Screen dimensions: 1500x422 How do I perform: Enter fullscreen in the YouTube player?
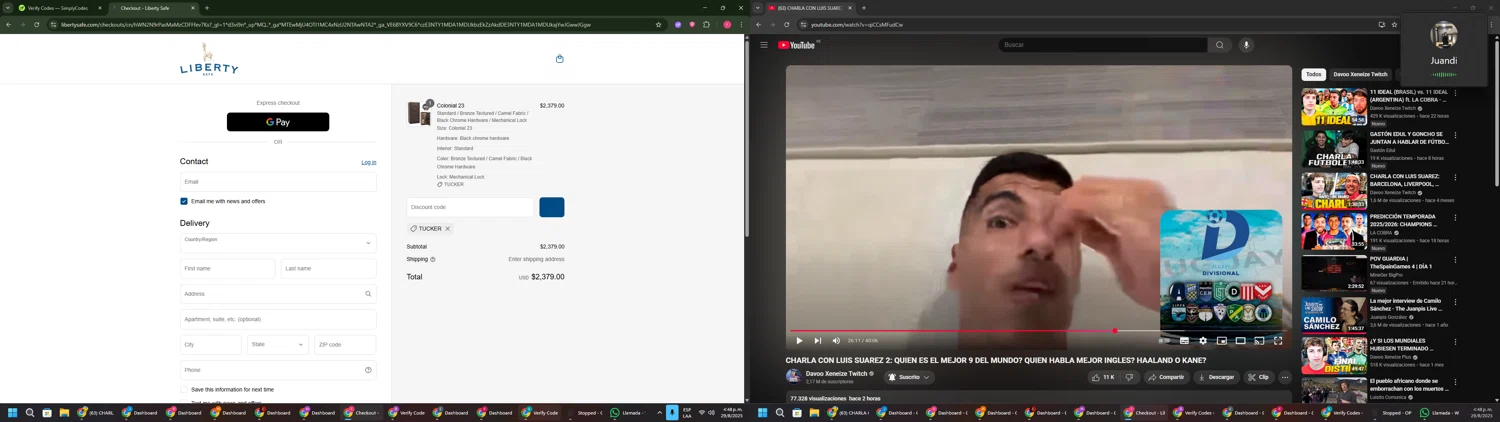pyautogui.click(x=1278, y=341)
